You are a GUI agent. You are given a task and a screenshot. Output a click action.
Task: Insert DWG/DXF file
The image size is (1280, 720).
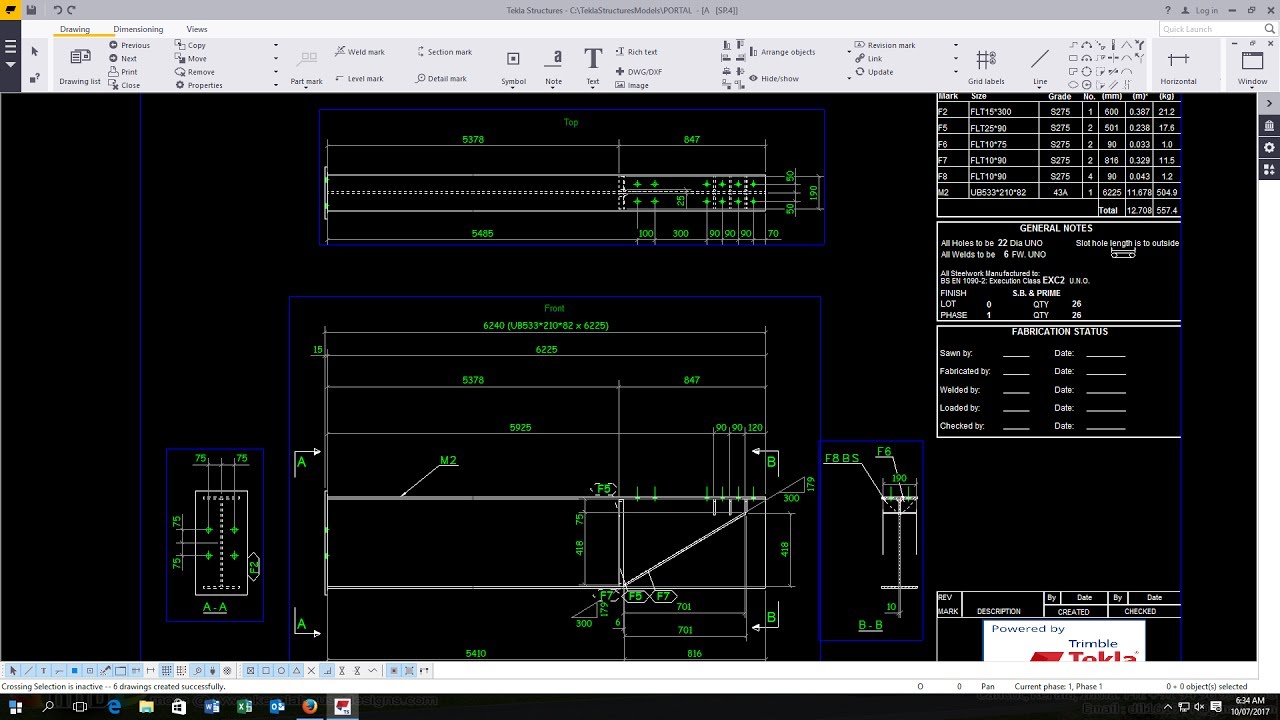pyautogui.click(x=638, y=72)
